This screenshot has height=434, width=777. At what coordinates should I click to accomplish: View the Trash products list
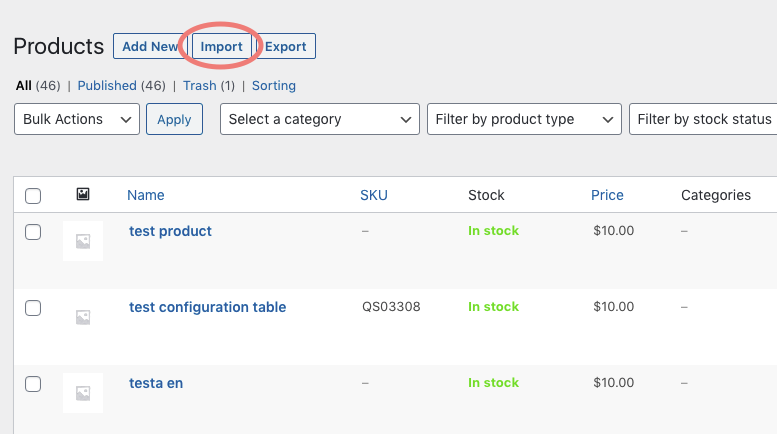pyautogui.click(x=199, y=86)
